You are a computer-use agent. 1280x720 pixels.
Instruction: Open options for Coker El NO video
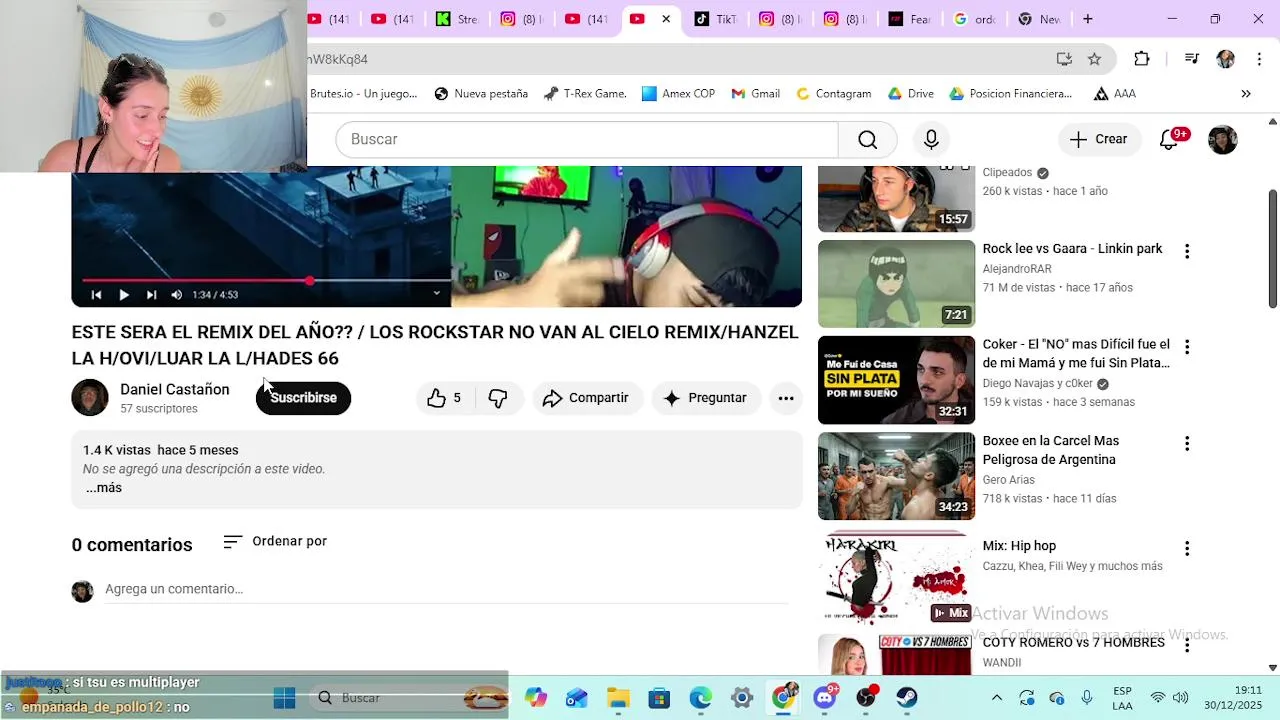[x=1187, y=347]
